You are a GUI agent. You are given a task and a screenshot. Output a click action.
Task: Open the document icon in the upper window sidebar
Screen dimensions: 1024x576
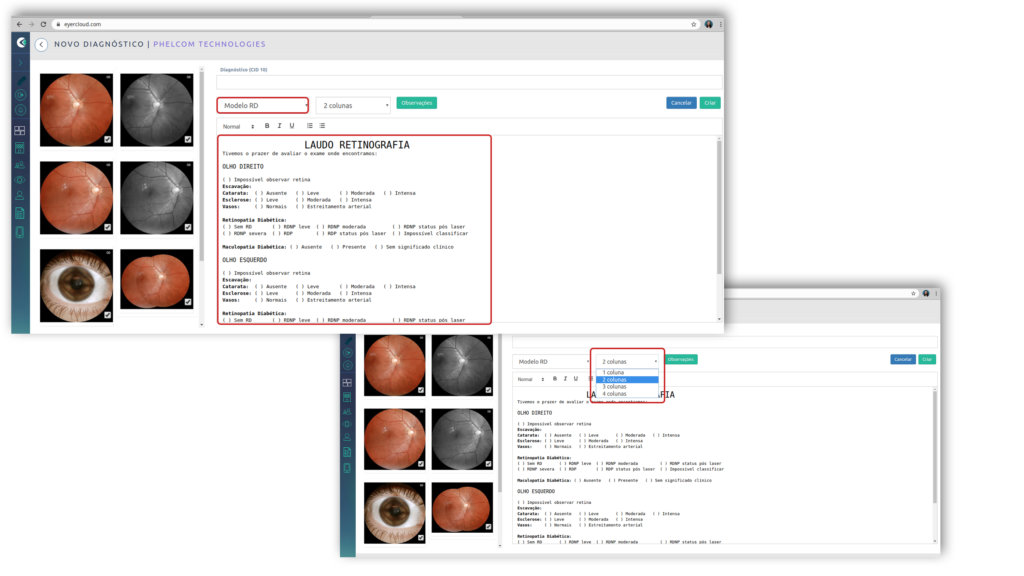point(20,213)
